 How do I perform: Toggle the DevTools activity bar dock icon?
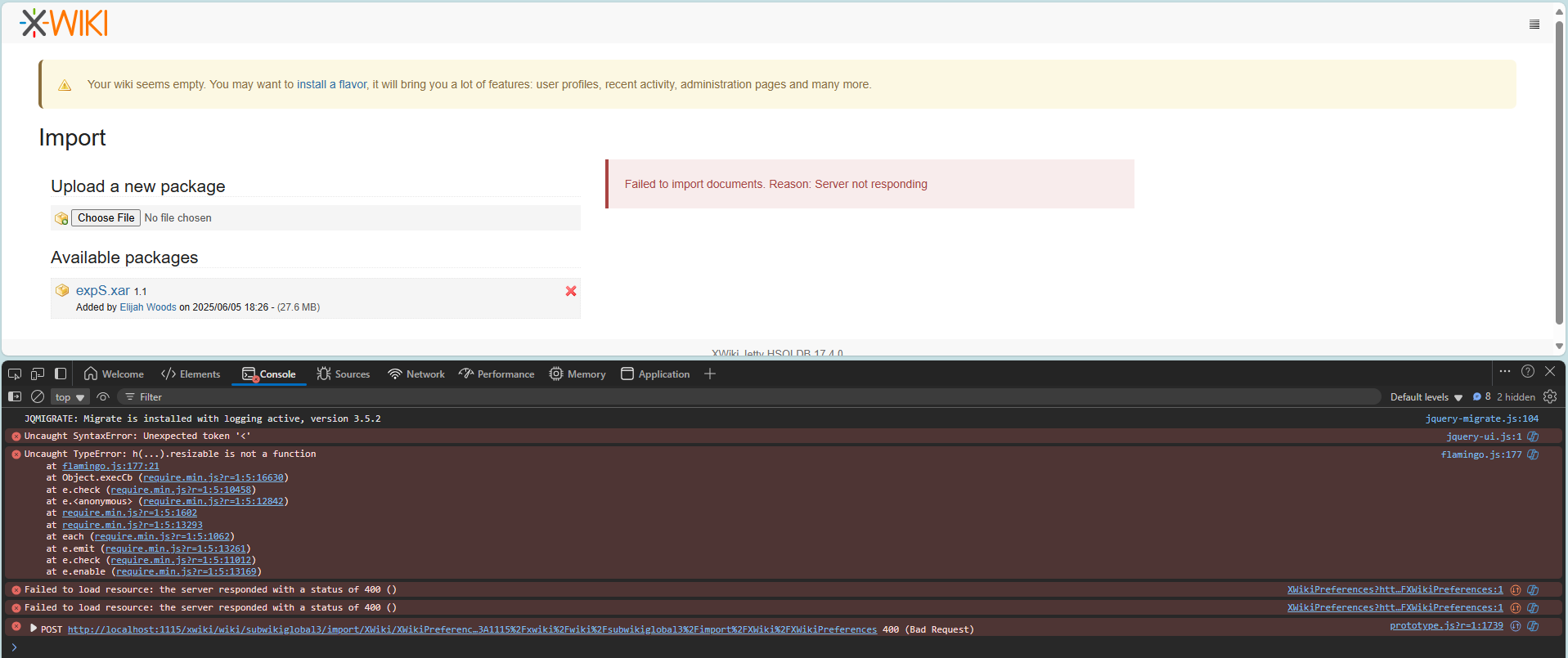coord(61,374)
